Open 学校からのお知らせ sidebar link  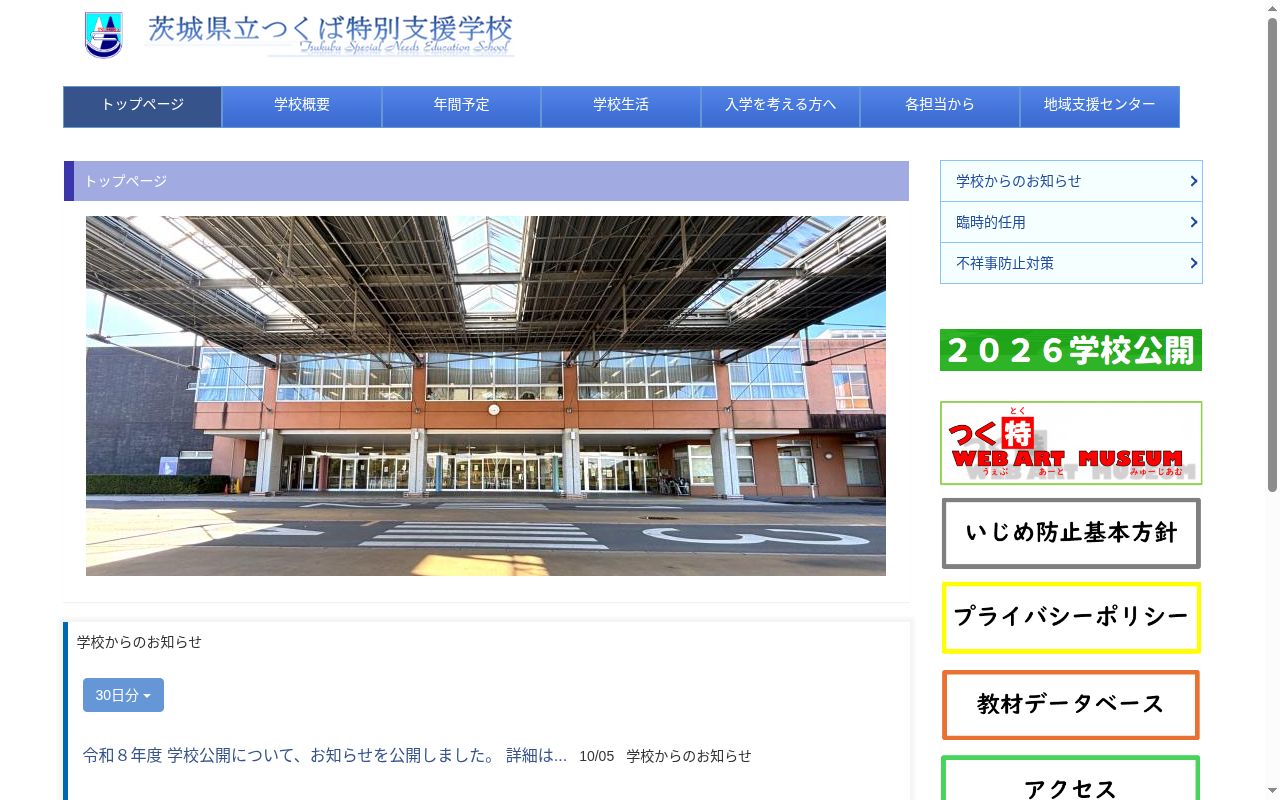(1071, 181)
